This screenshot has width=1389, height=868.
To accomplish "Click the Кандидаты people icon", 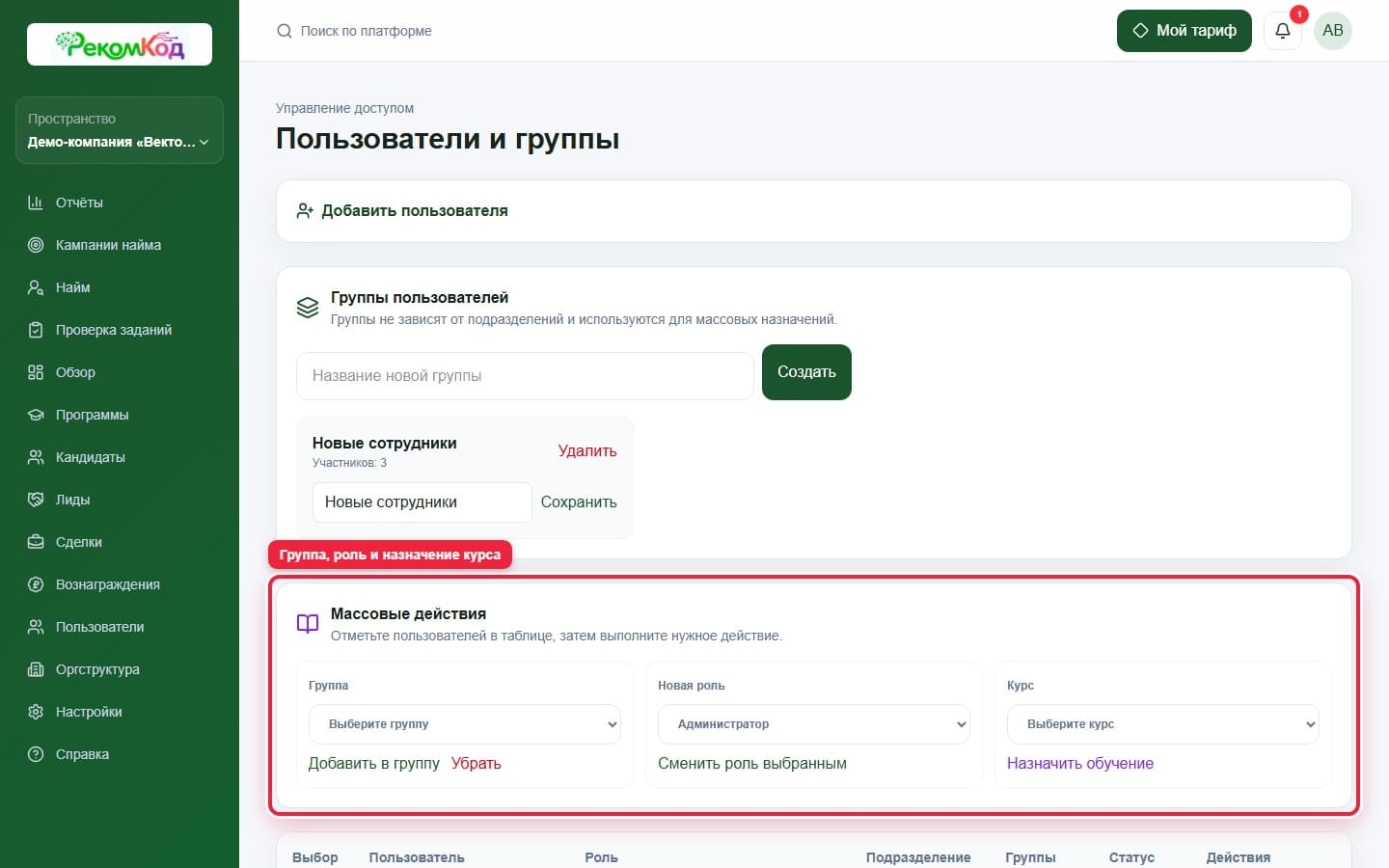I will click(x=36, y=457).
